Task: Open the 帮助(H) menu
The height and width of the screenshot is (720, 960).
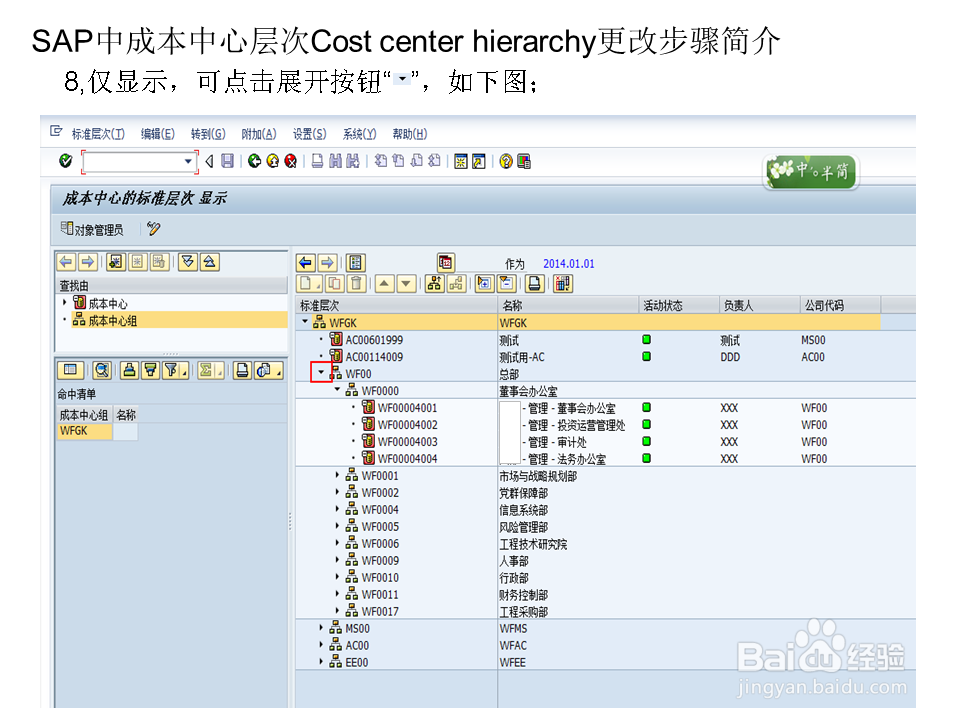Action: point(410,133)
